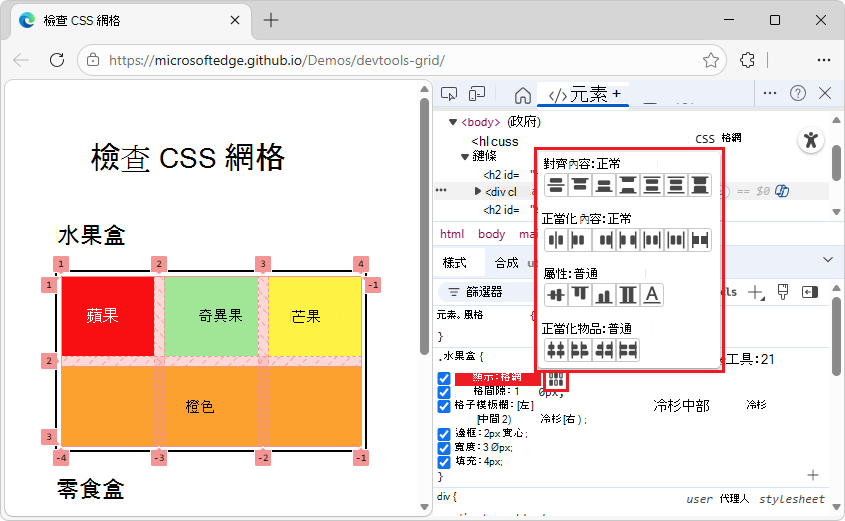Image resolution: width=845 pixels, height=521 pixels.
Task: Select html in the breadcrumb trail
Action: click(452, 234)
